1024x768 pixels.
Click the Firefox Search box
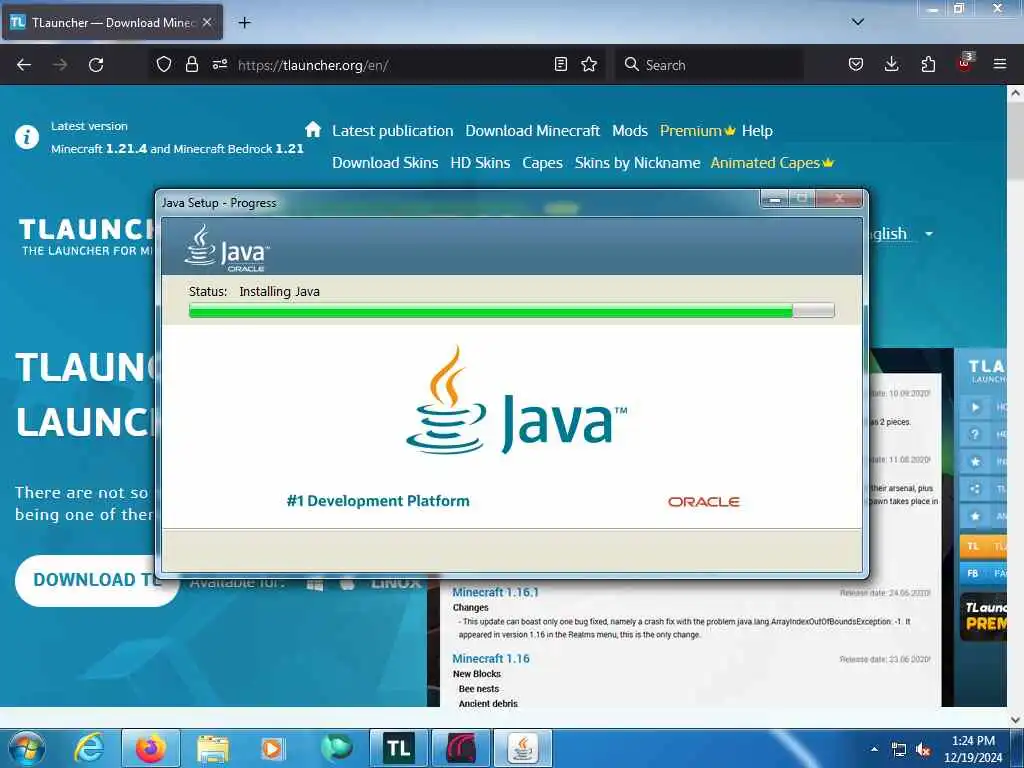tap(709, 65)
